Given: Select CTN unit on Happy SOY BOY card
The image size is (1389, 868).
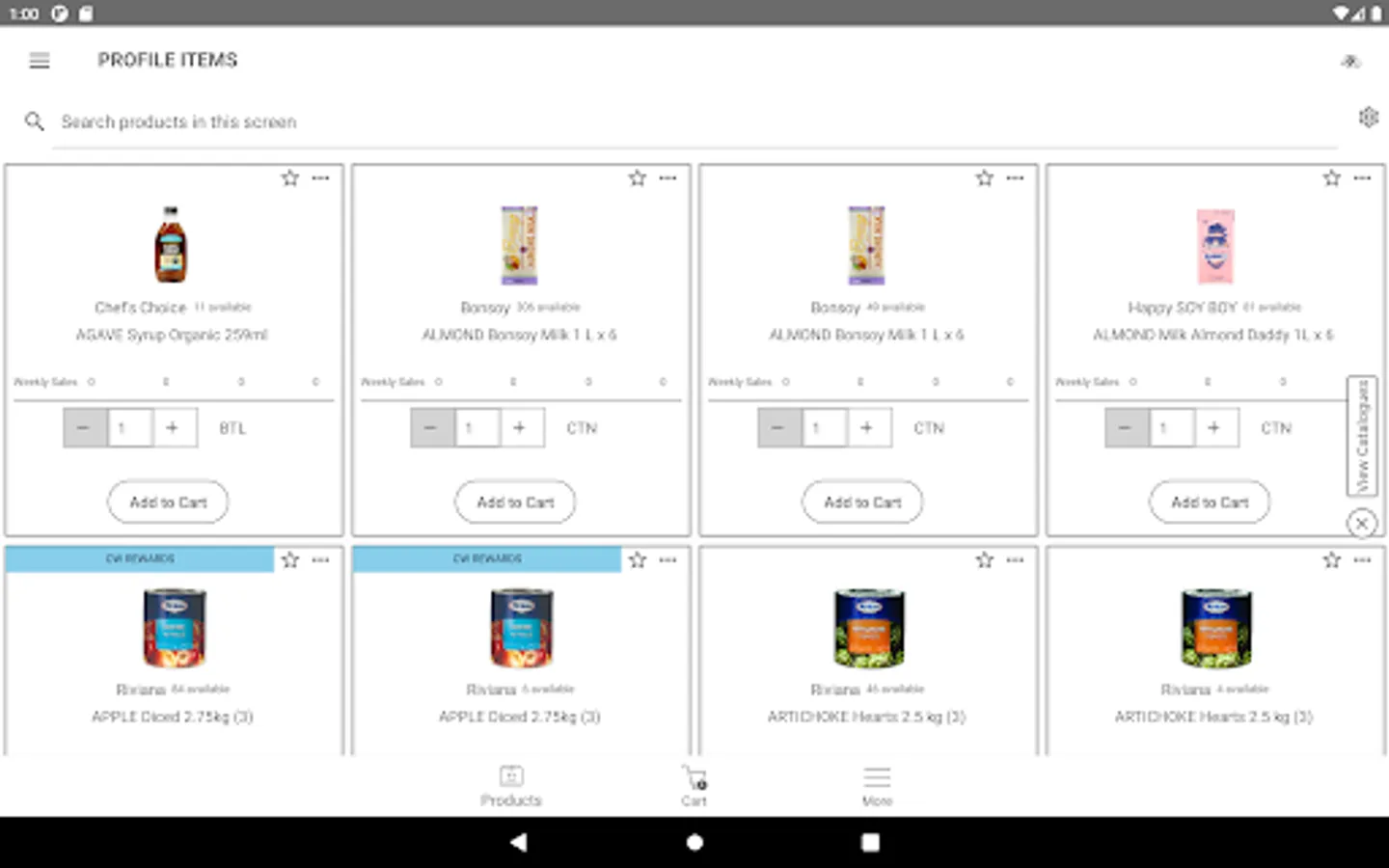Looking at the screenshot, I should (1276, 428).
